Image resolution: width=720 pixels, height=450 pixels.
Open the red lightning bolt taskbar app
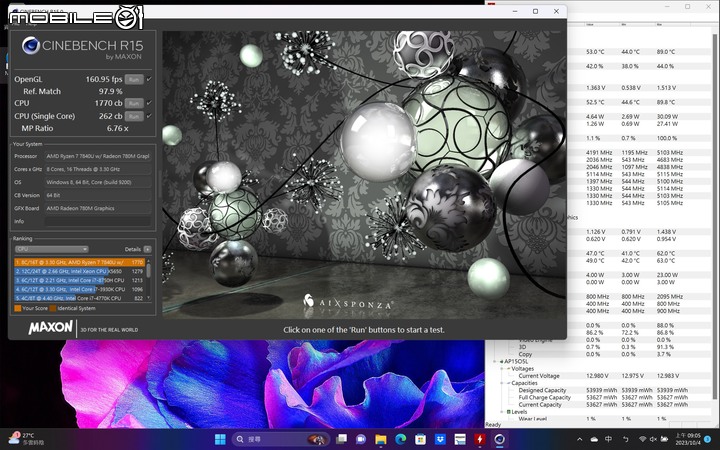480,439
